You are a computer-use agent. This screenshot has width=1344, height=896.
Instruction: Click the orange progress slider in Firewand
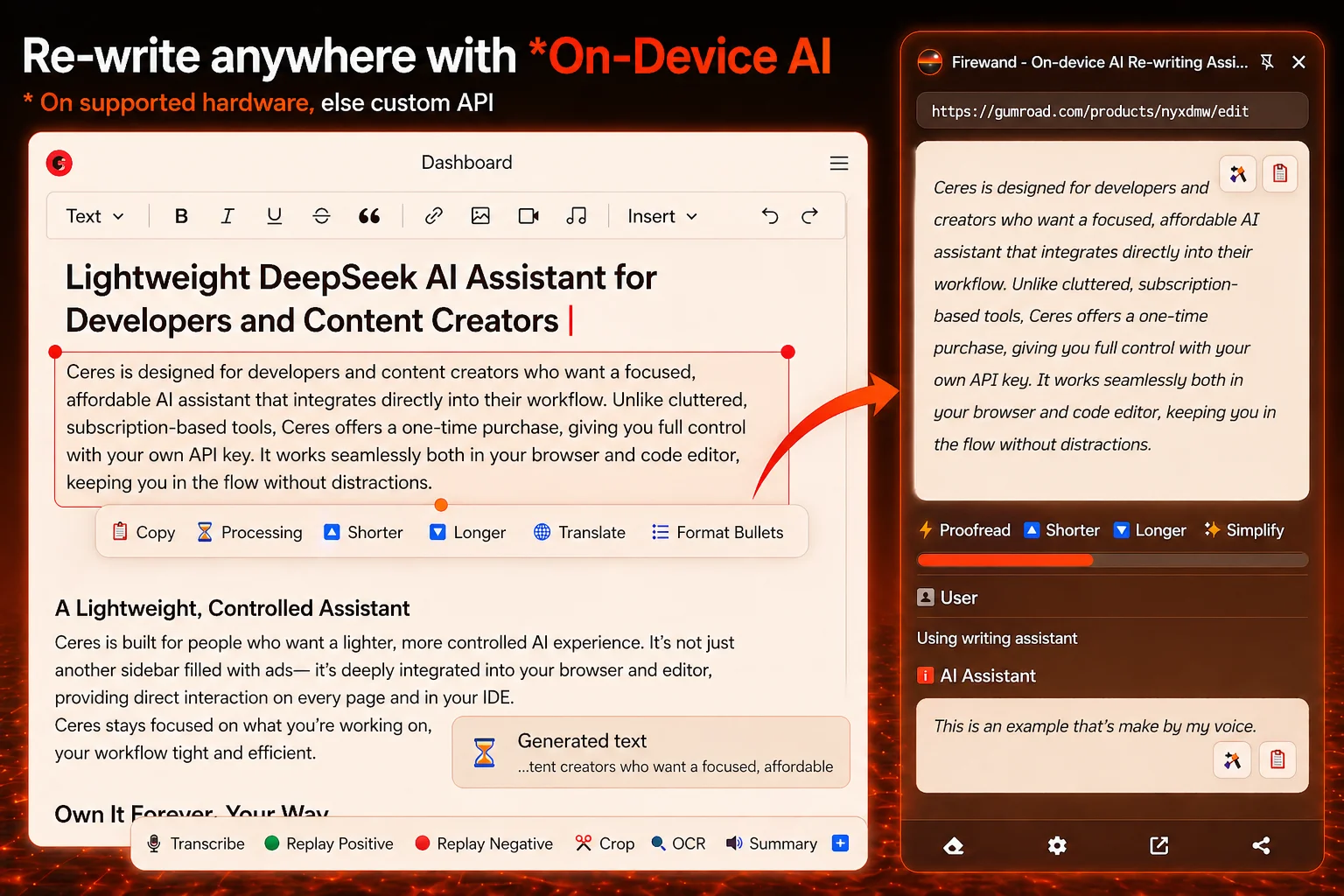coord(1004,560)
